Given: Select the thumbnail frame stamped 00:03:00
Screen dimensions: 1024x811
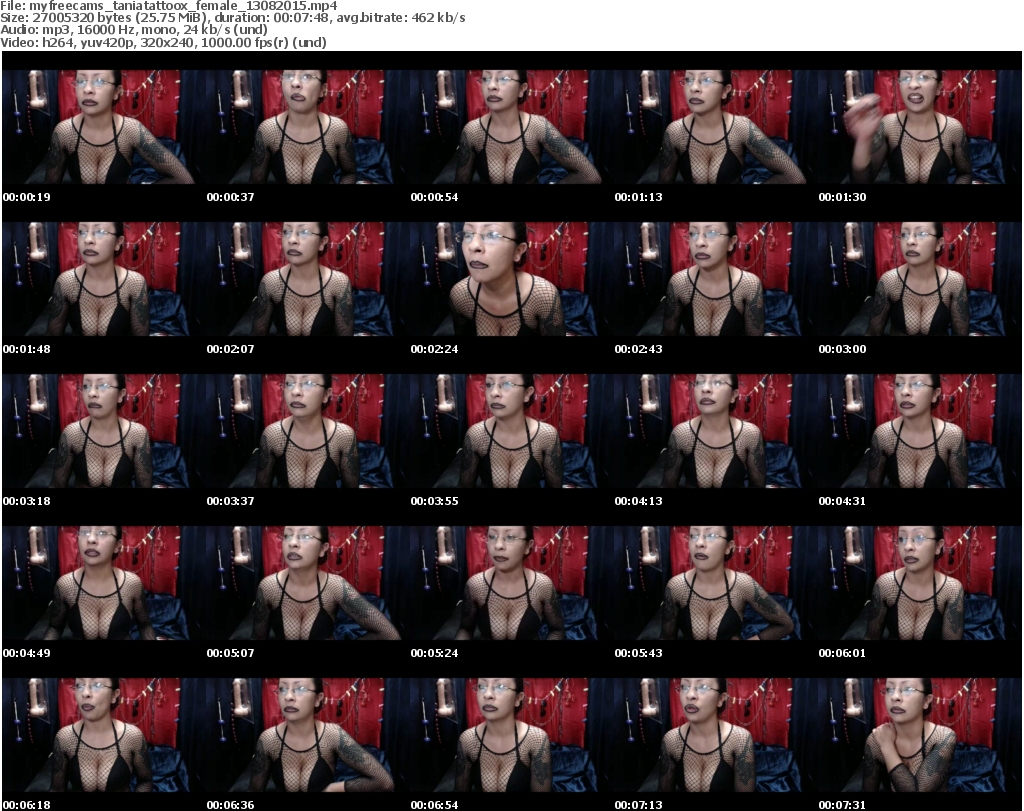Looking at the screenshot, I should click(920, 279).
